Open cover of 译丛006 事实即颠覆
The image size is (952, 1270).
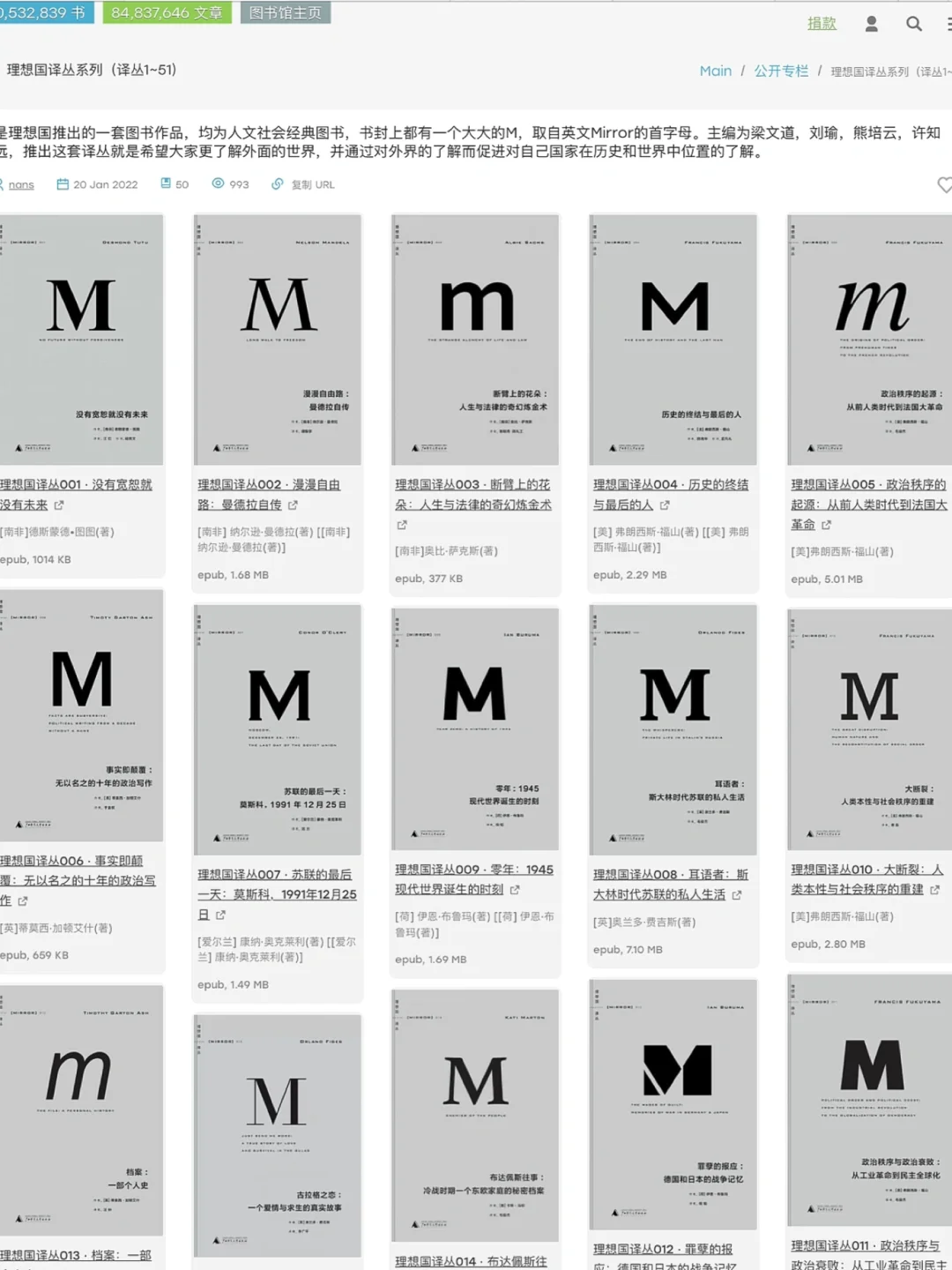pos(81,715)
